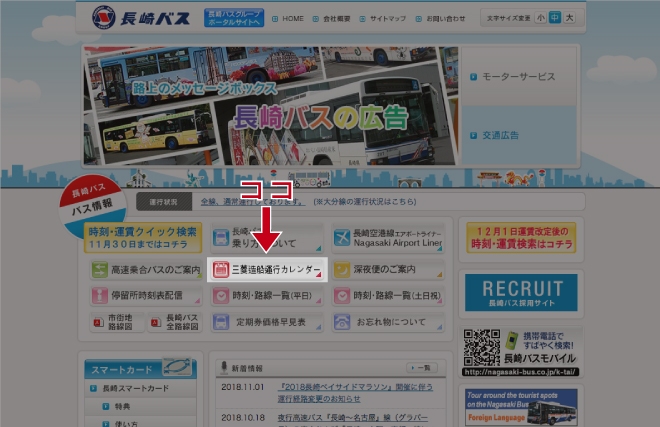The height and width of the screenshot is (427, 660).
Task: Open 深夜便のご案内 button
Action: point(388,270)
